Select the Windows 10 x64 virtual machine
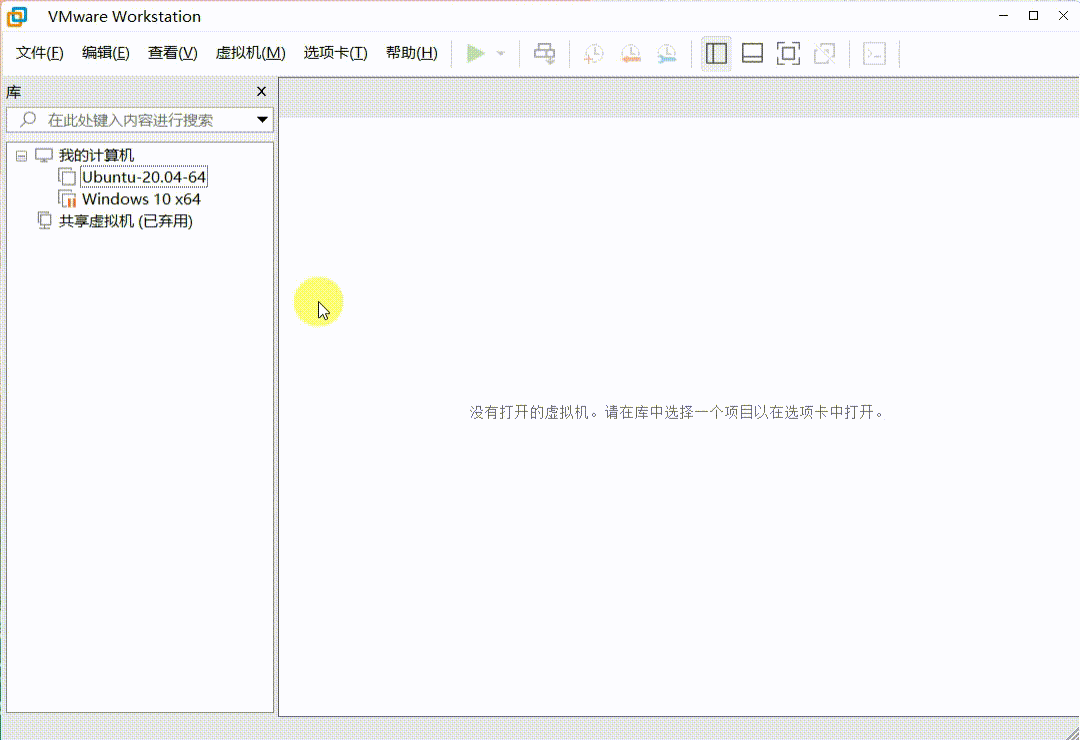The image size is (1080, 740). pos(138,198)
